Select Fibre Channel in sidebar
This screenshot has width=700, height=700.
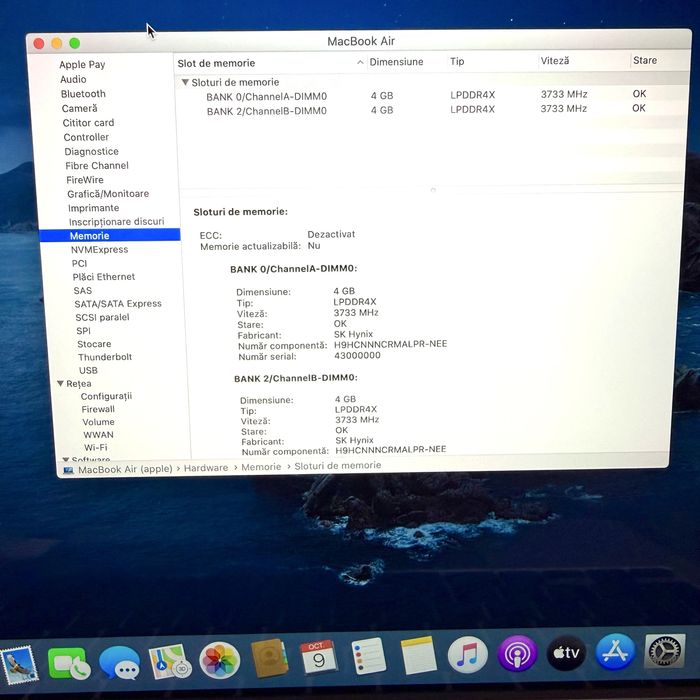(x=97, y=166)
